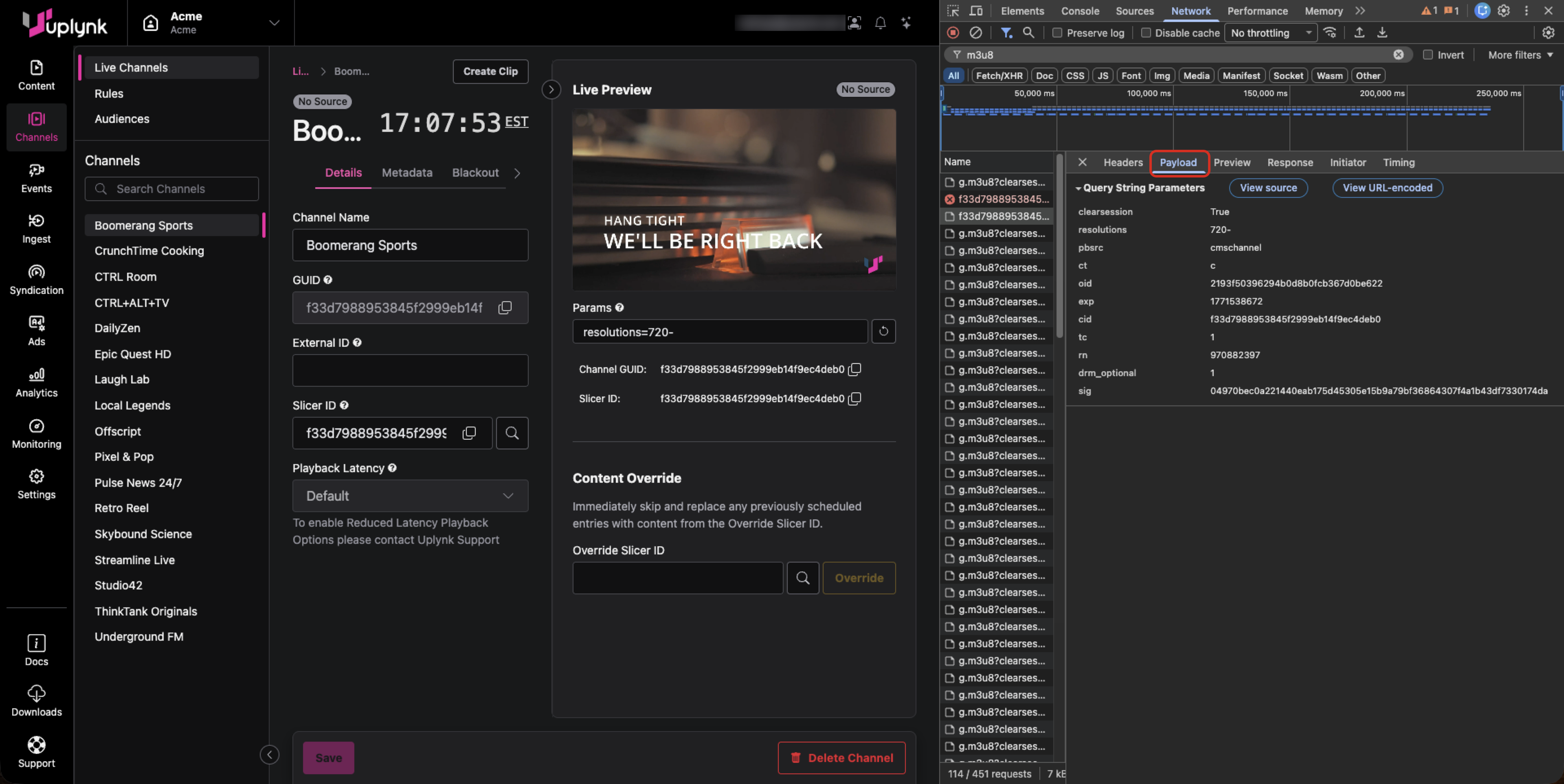Viewport: 1564px width, 784px height.
Task: Click the Ingest sidebar icon
Action: (36, 229)
